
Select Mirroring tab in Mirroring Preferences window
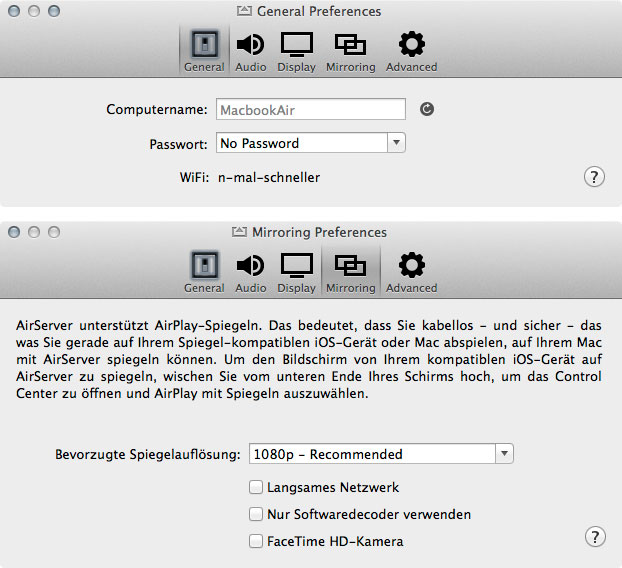[x=351, y=272]
